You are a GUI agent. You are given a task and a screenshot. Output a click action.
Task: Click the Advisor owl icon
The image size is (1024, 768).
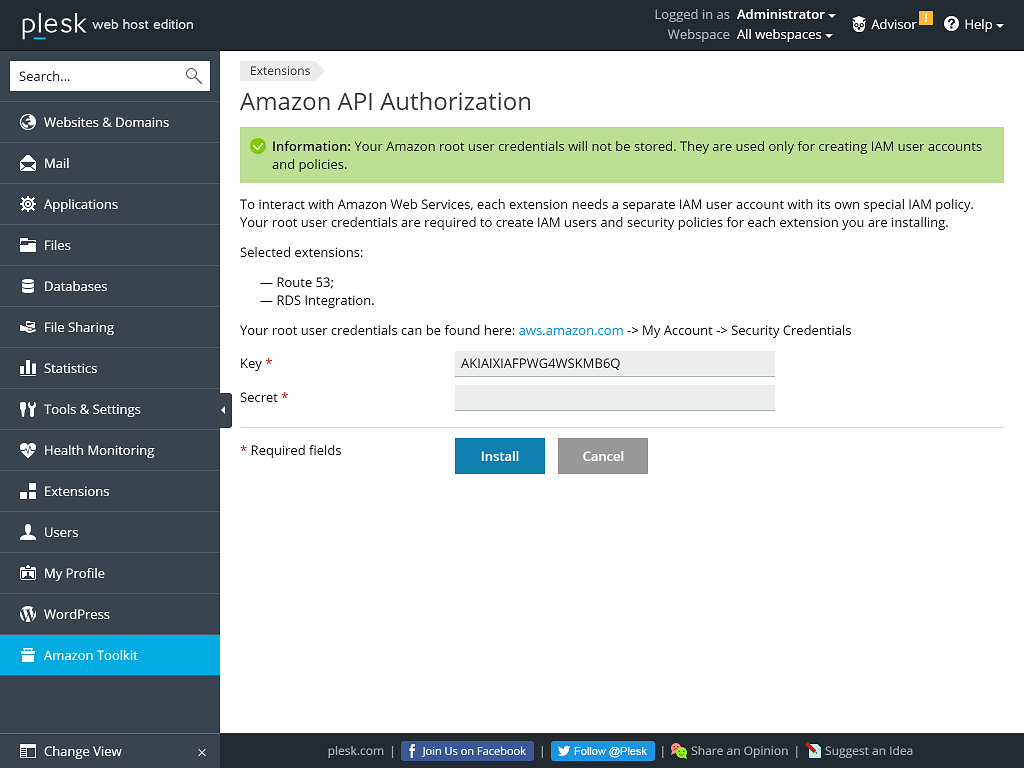[859, 25]
